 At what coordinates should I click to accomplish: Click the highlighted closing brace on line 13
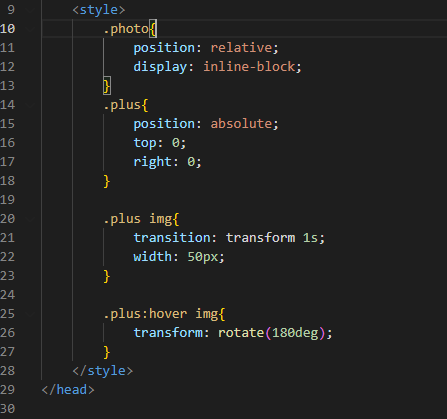[107, 86]
